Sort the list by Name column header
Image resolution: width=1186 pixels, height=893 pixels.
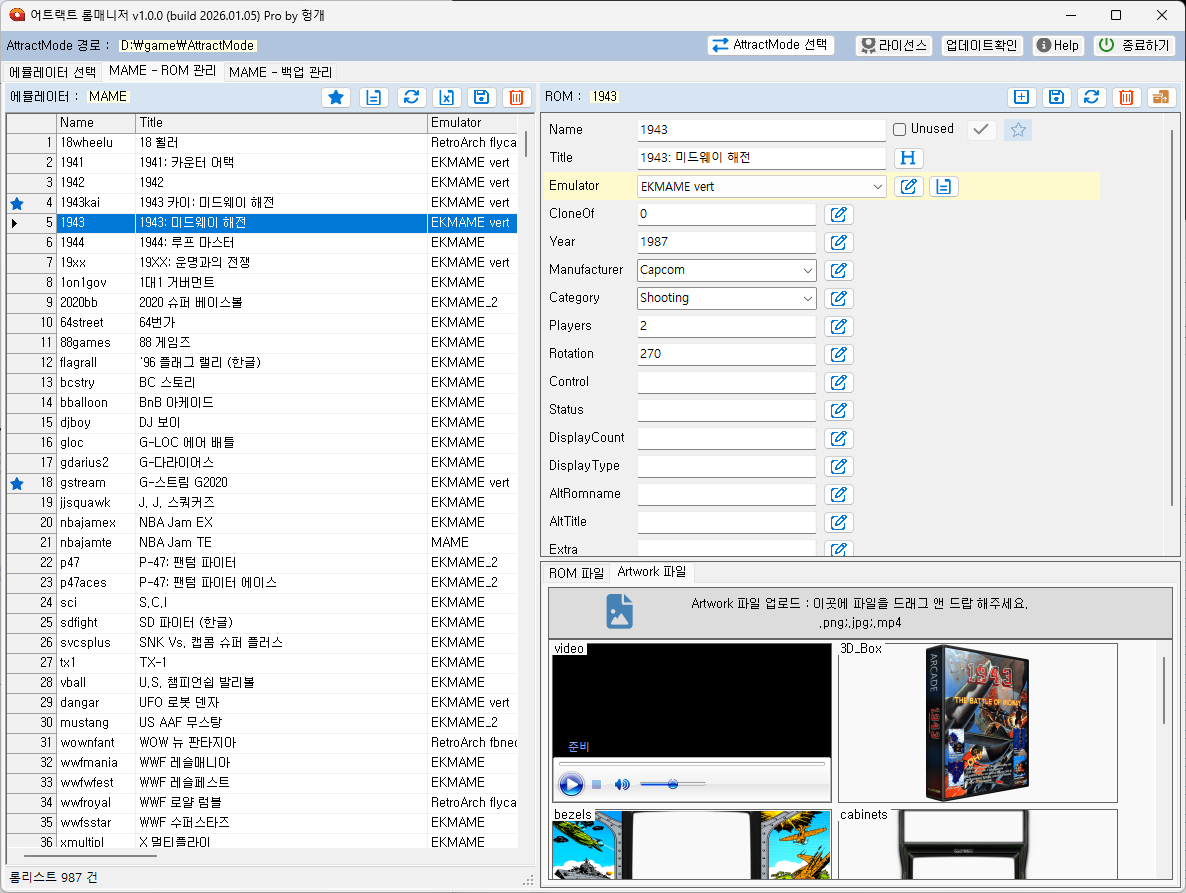coord(96,122)
